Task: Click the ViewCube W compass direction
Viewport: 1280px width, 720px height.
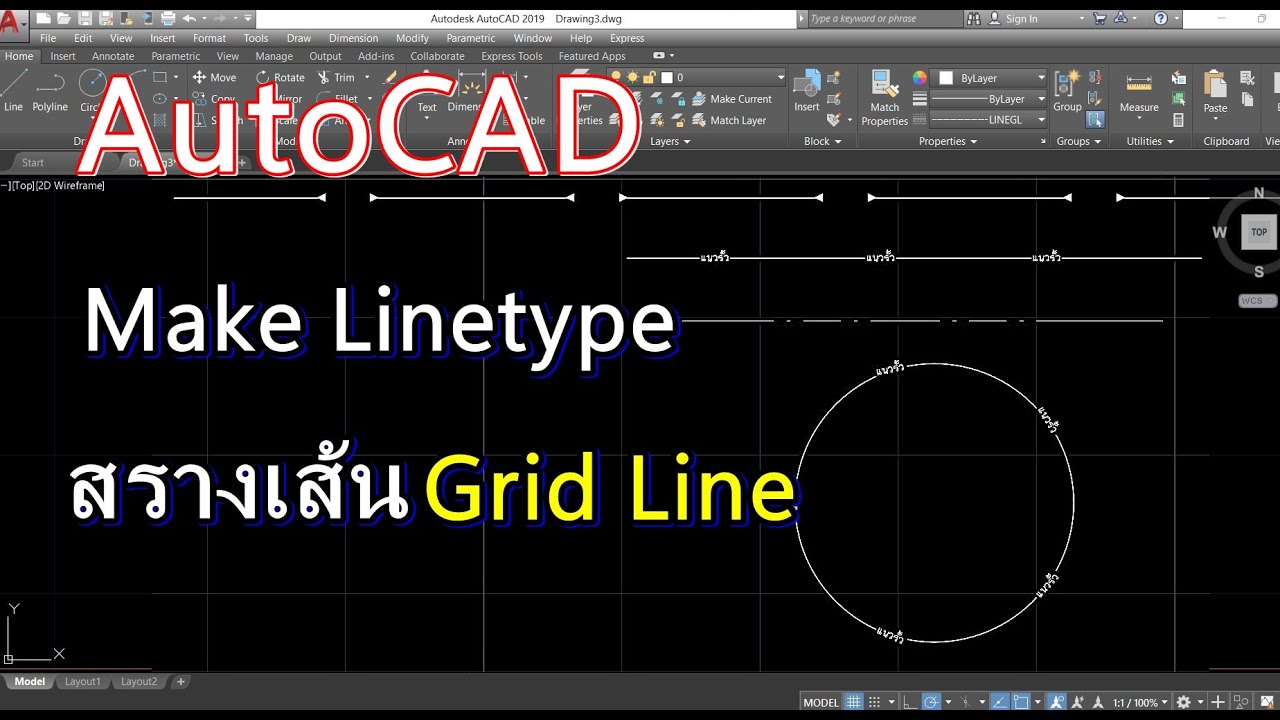Action: click(1220, 233)
